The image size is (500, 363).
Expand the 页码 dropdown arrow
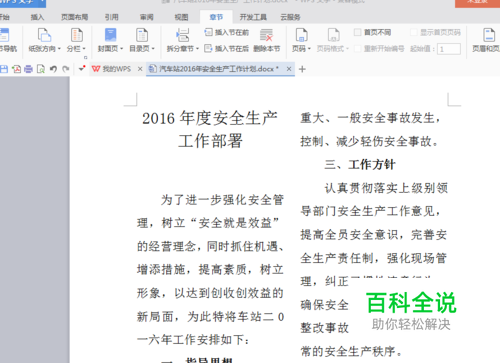point(309,49)
